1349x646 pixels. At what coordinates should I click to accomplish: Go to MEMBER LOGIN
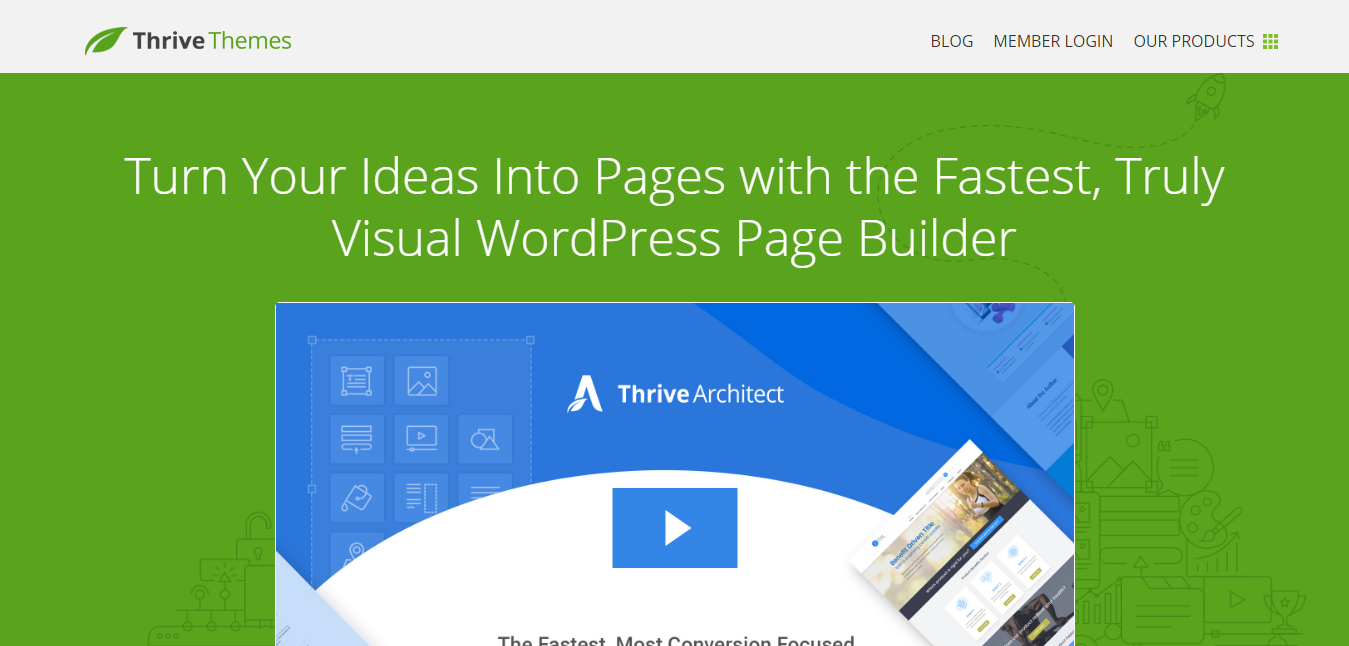click(1053, 41)
